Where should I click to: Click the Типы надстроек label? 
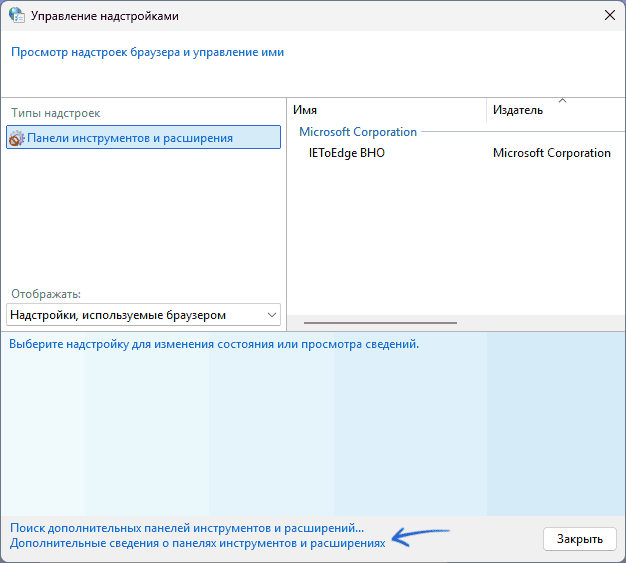[x=56, y=113]
